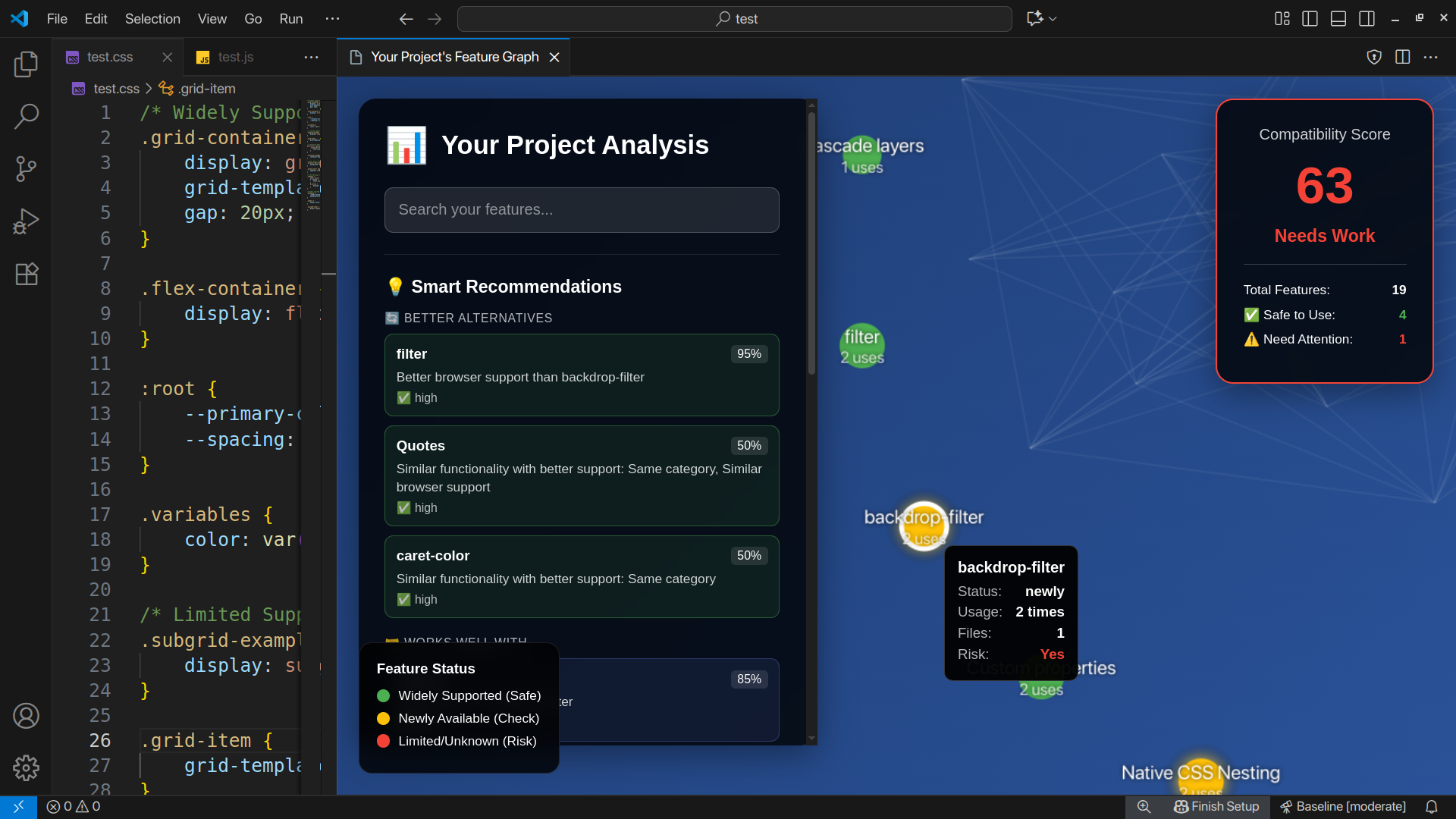Image resolution: width=1456 pixels, height=819 pixels.
Task: Click the Search your features input
Action: pyautogui.click(x=581, y=210)
